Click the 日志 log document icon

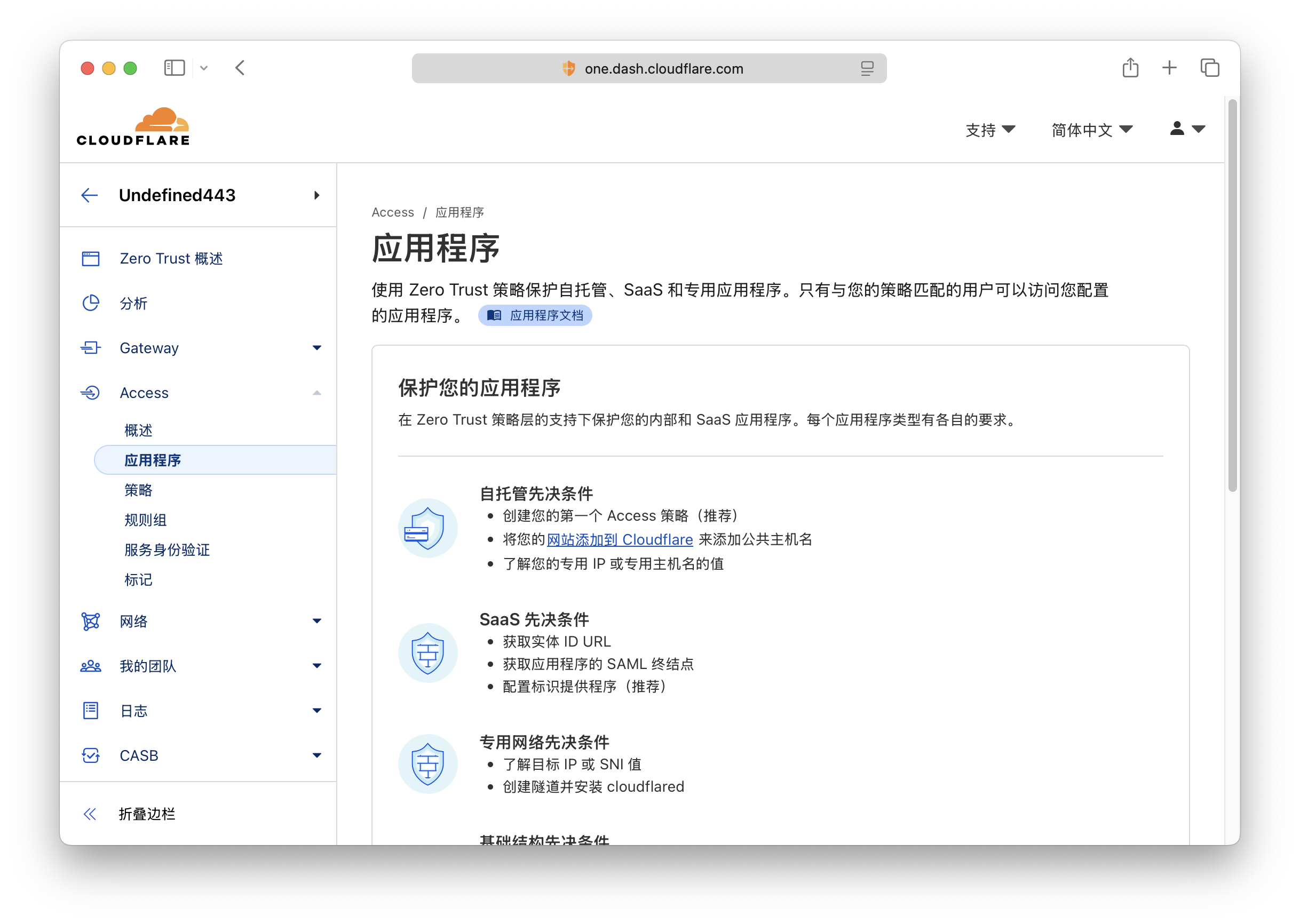(91, 711)
